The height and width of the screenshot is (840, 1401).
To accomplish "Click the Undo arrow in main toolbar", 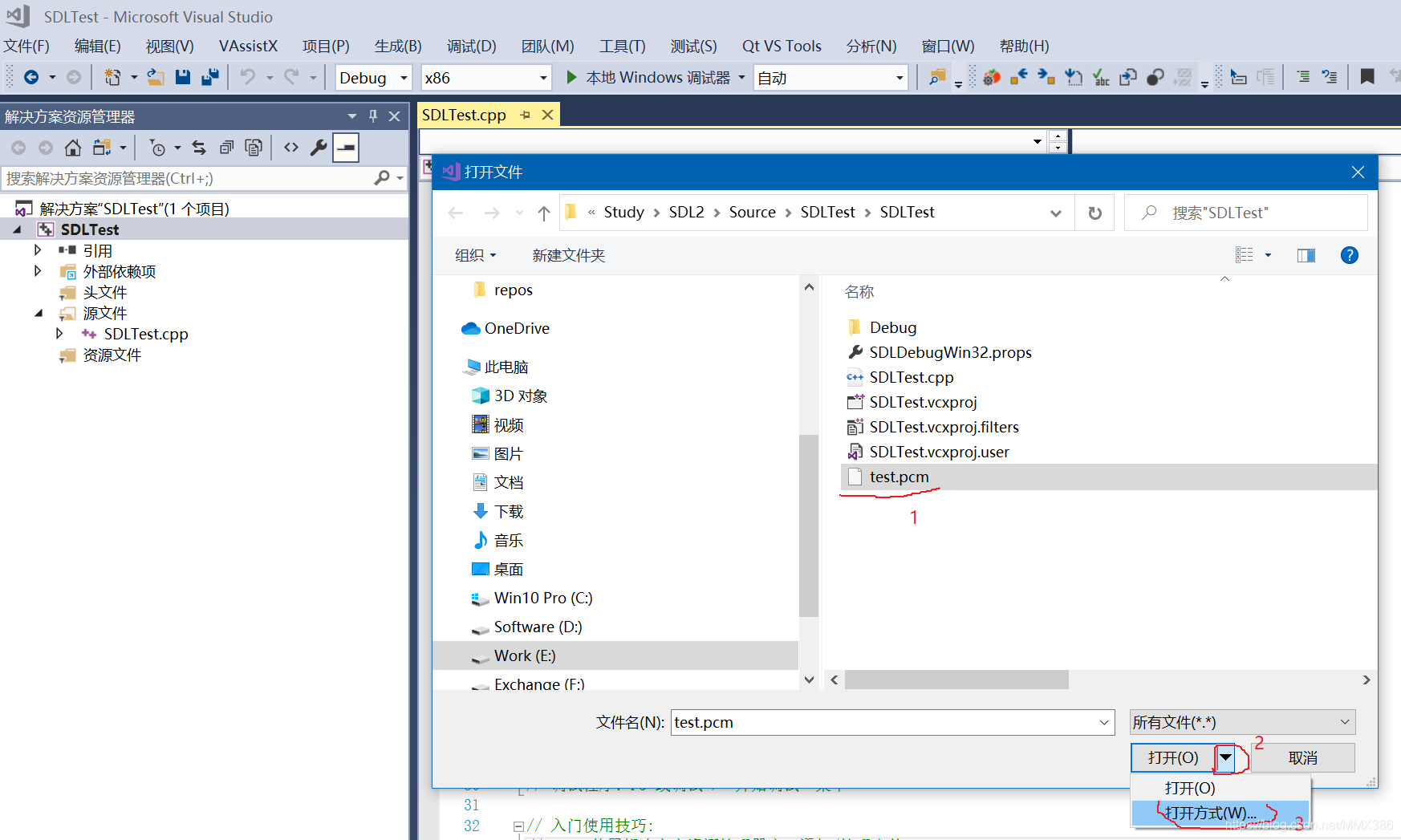I will coord(248,77).
